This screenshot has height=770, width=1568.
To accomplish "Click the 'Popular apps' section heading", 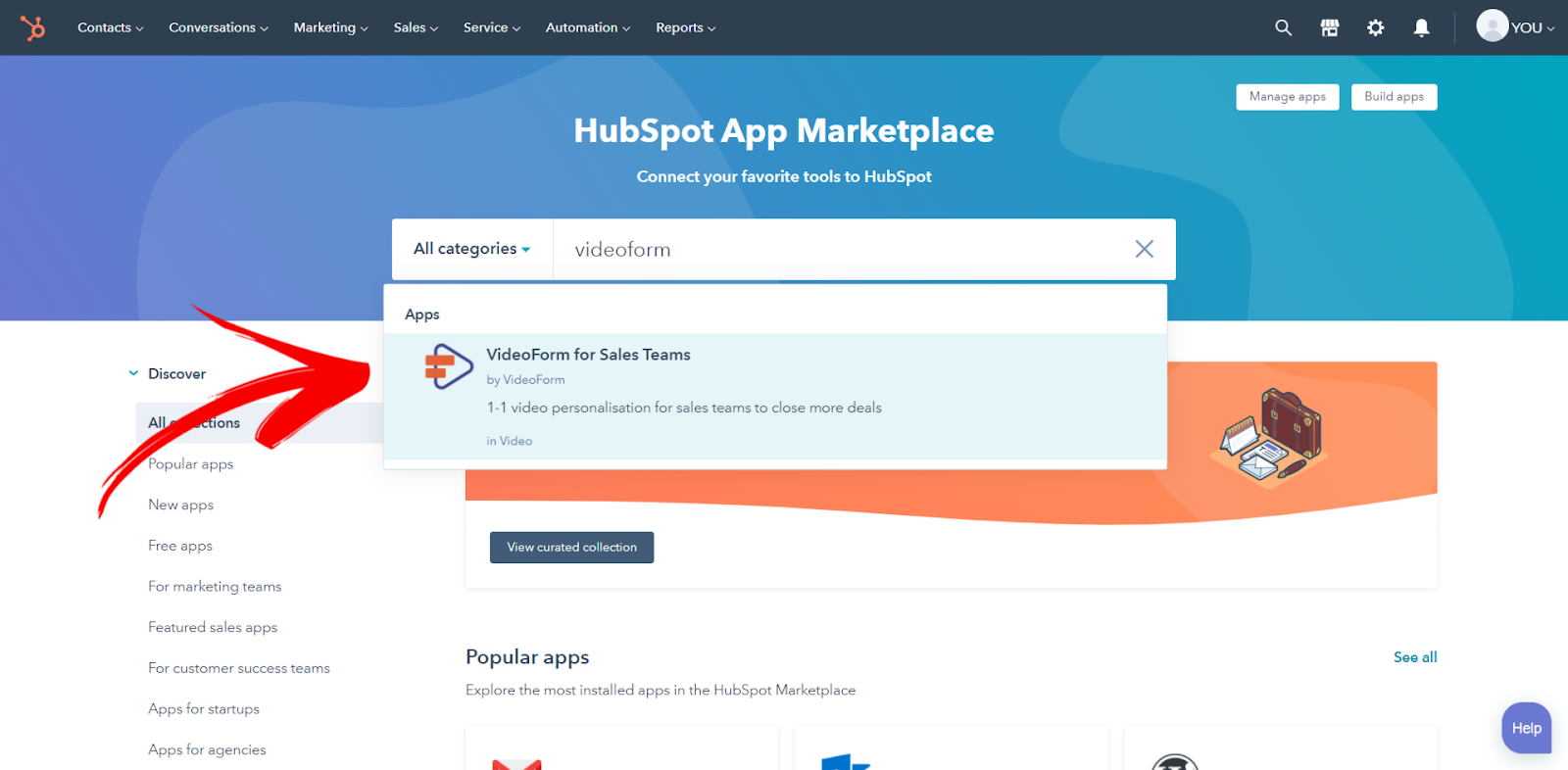I will [527, 657].
